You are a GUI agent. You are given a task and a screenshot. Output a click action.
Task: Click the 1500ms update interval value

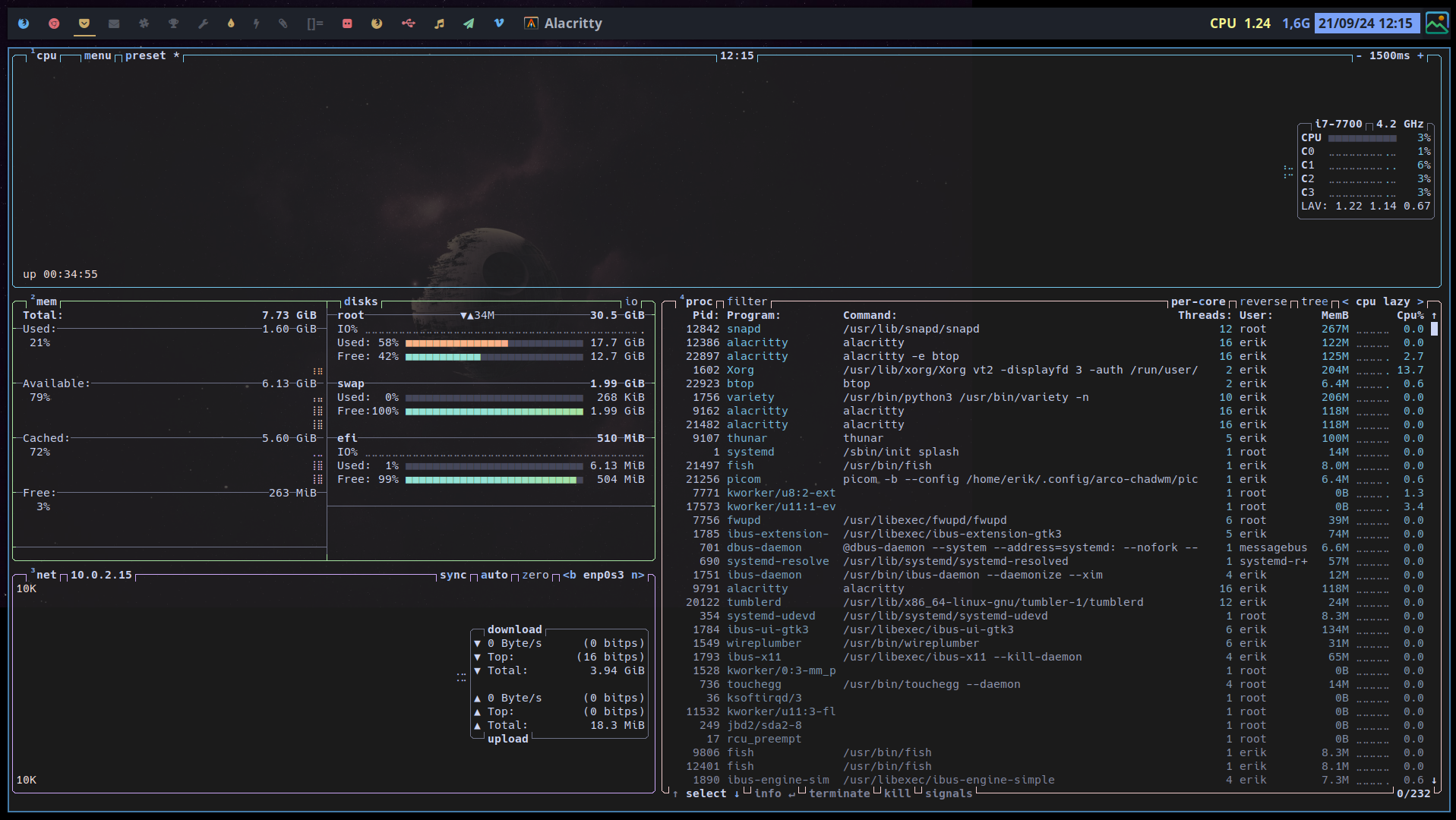(1389, 56)
